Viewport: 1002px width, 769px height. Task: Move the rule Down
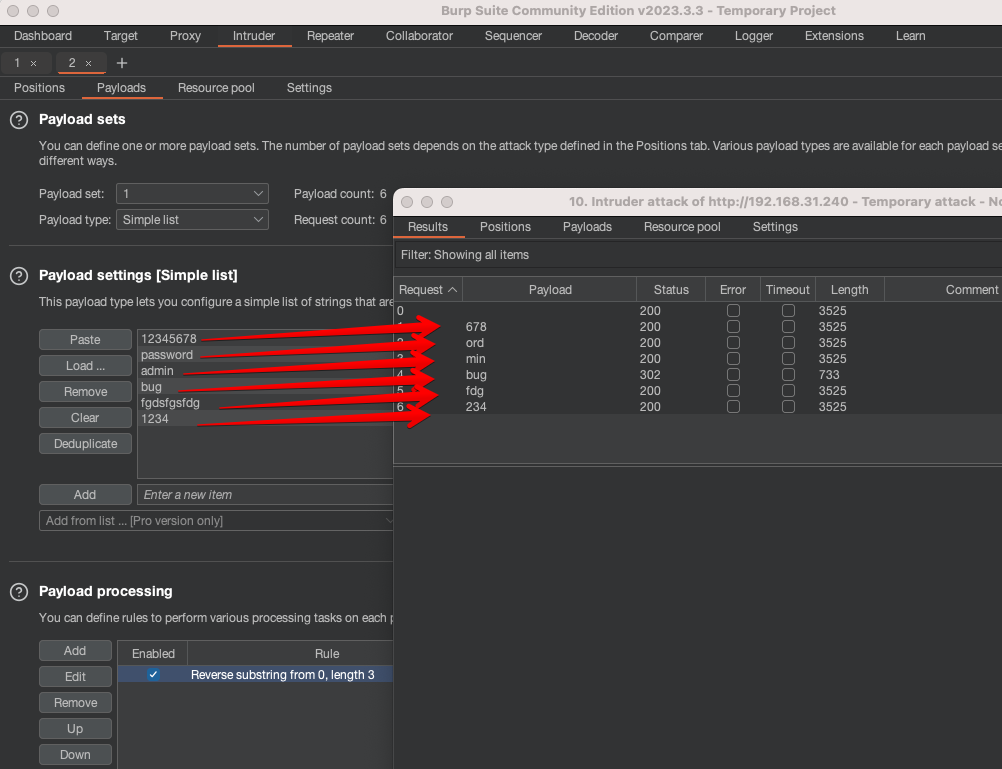[x=75, y=755]
